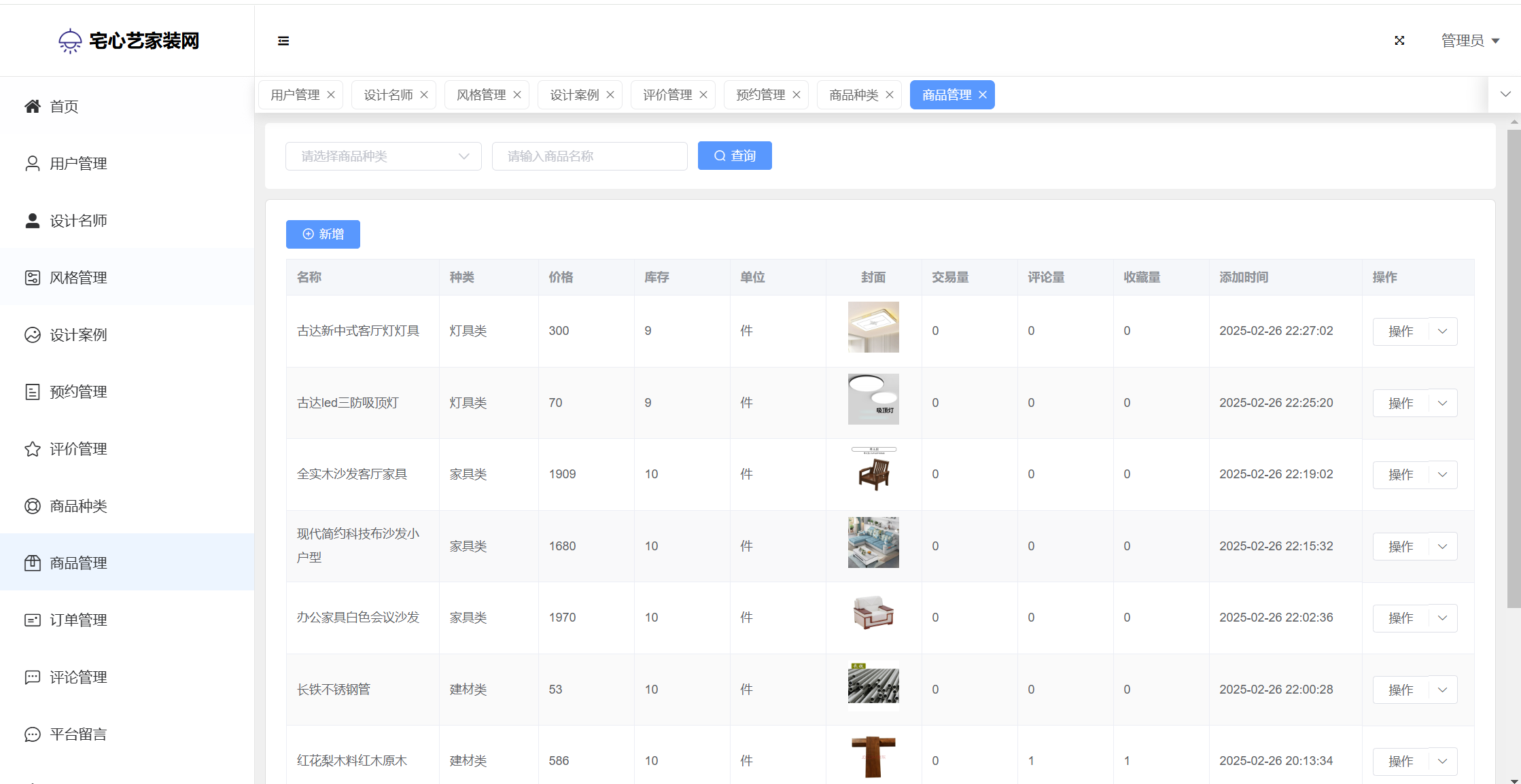Expand the 管理员 user menu
The height and width of the screenshot is (784, 1521).
(x=1470, y=41)
